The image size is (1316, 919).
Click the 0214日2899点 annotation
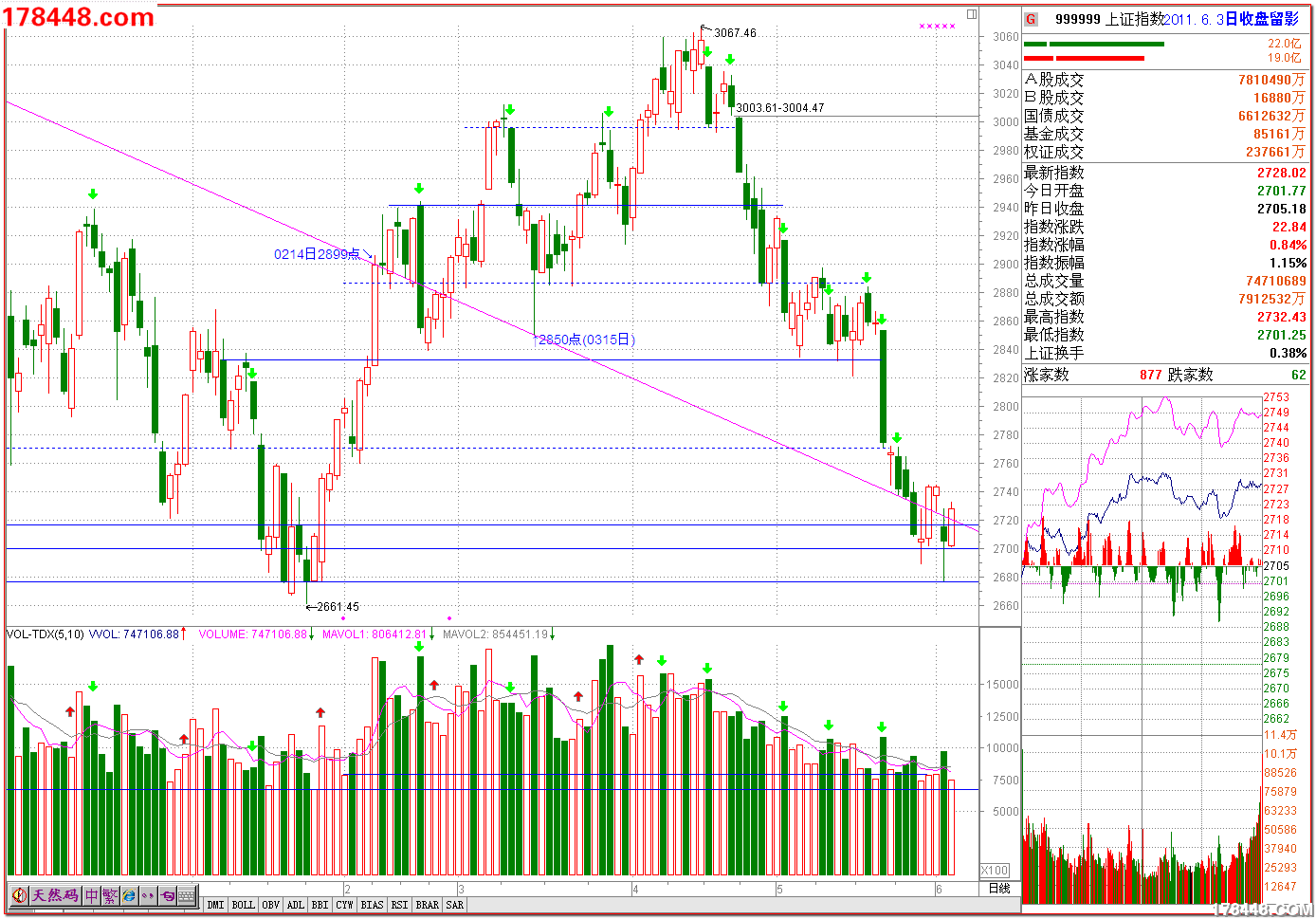[x=317, y=254]
